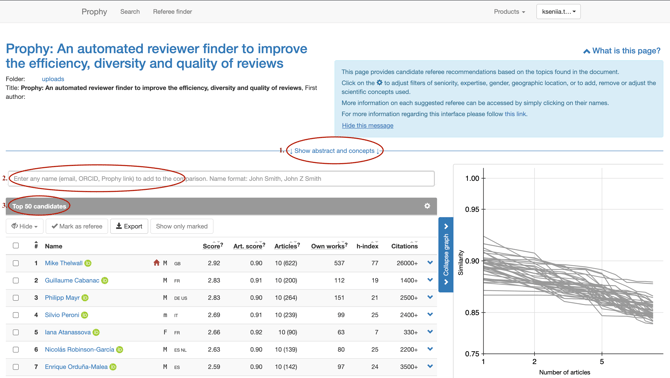Viewport: 670px width, 378px height.
Task: Open the Products dropdown menu
Action: (x=509, y=12)
